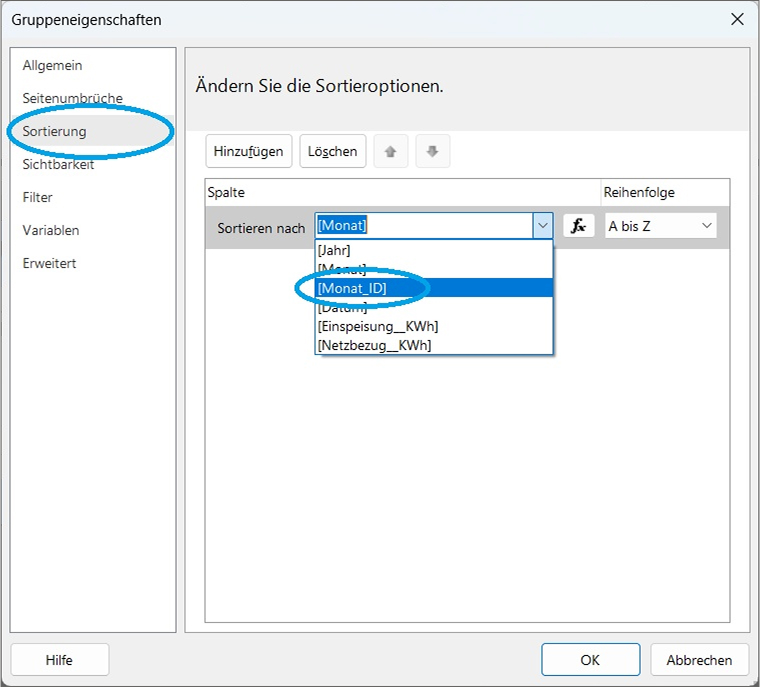Select the Sortierung page

(x=54, y=131)
